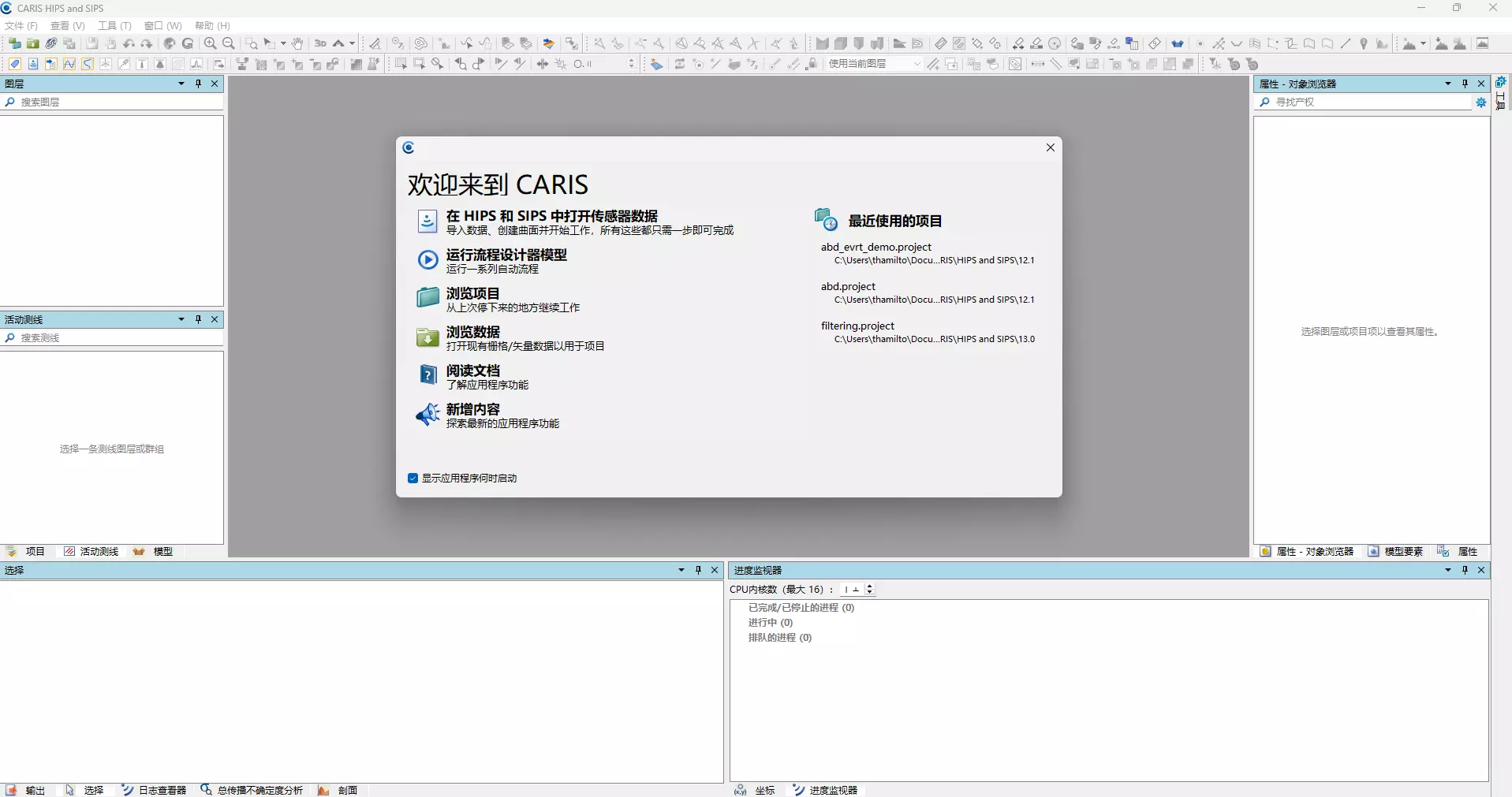1512x797 pixels.
Task: Click the run process designer model icon
Action: (427, 260)
